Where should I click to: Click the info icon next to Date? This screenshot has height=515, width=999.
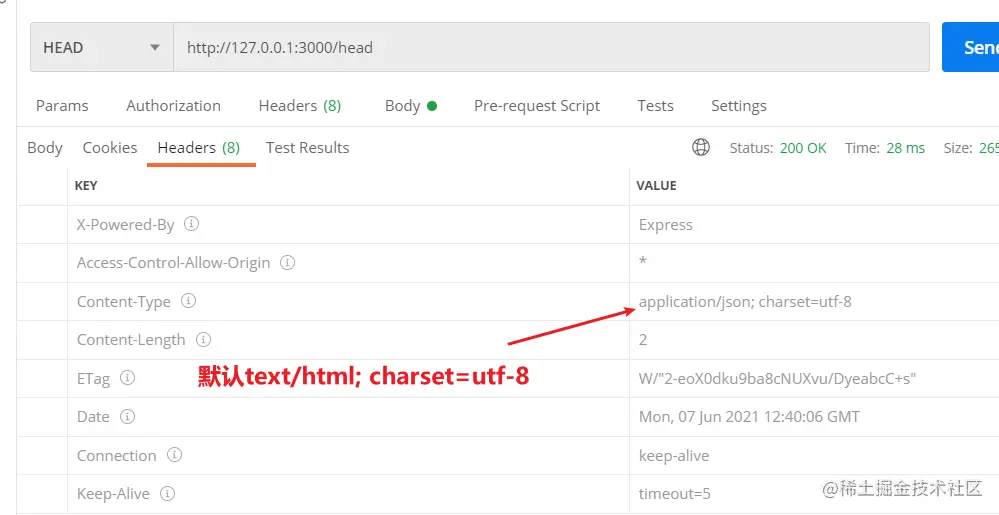click(x=127, y=416)
